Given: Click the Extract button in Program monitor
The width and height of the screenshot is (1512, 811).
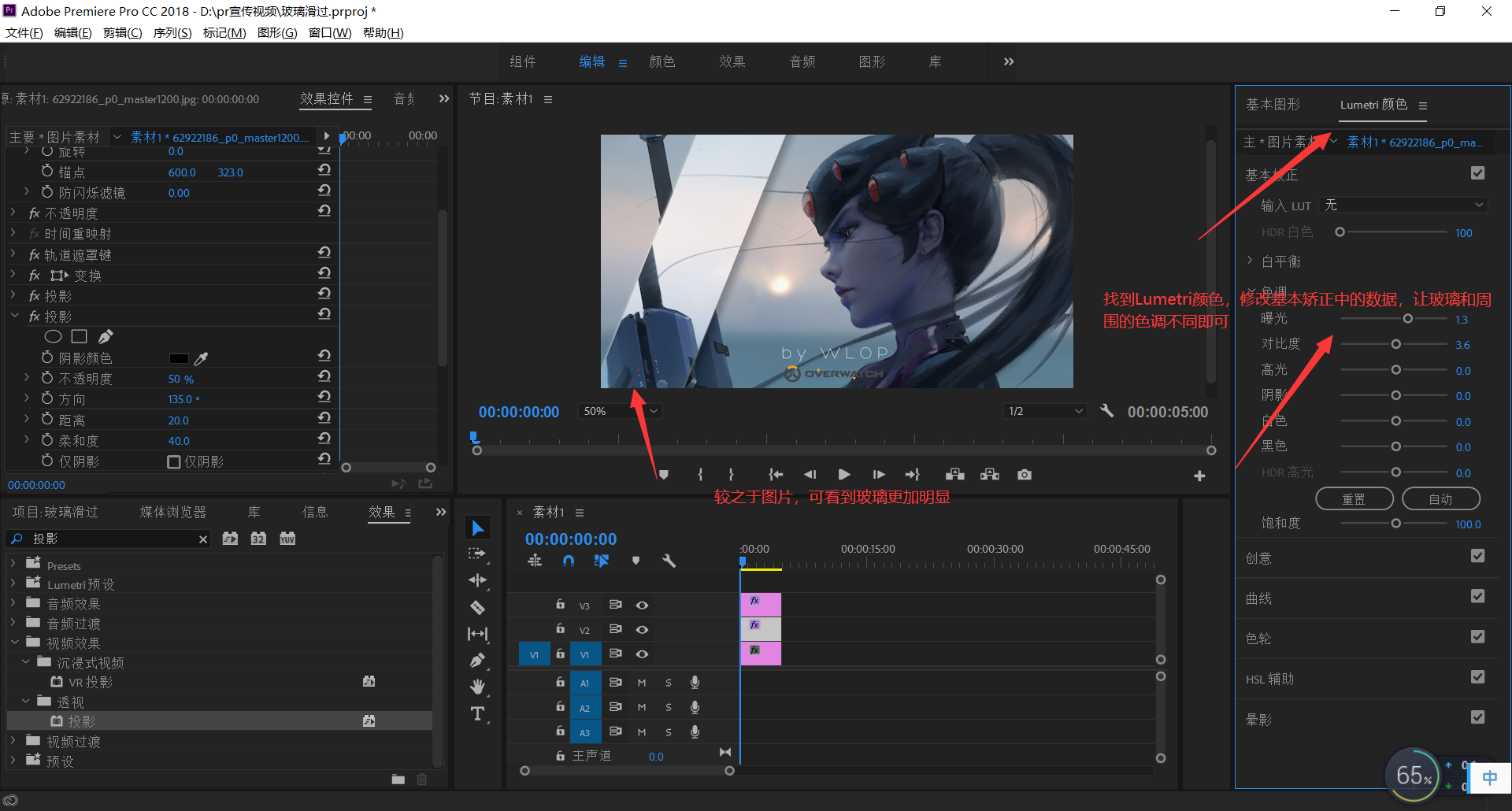Looking at the screenshot, I should pyautogui.click(x=990, y=475).
